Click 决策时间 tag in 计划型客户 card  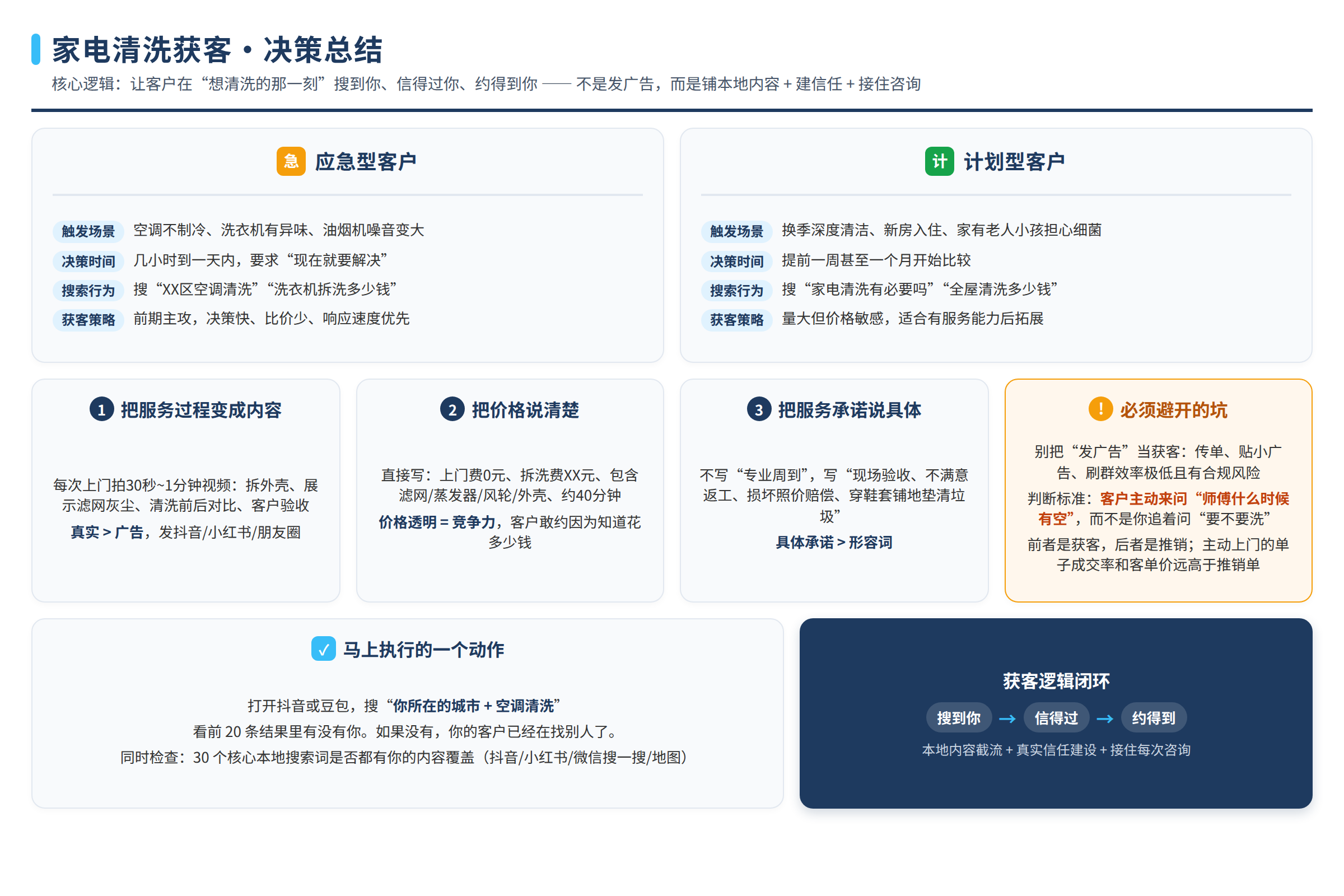click(737, 261)
